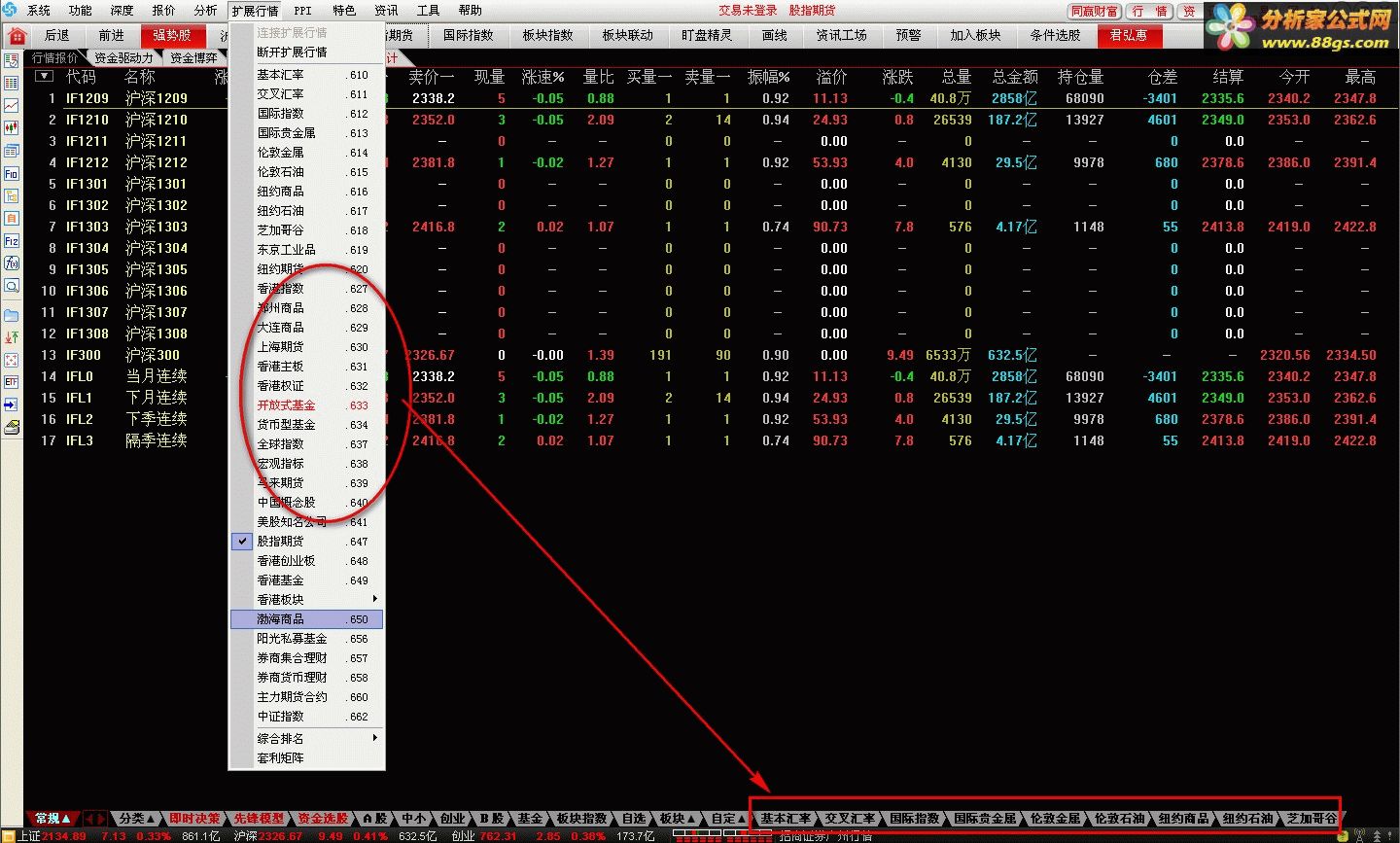Viewport: 1400px width, 843px height.
Task: Click the app logo icon in menu bar
Action: point(10,11)
